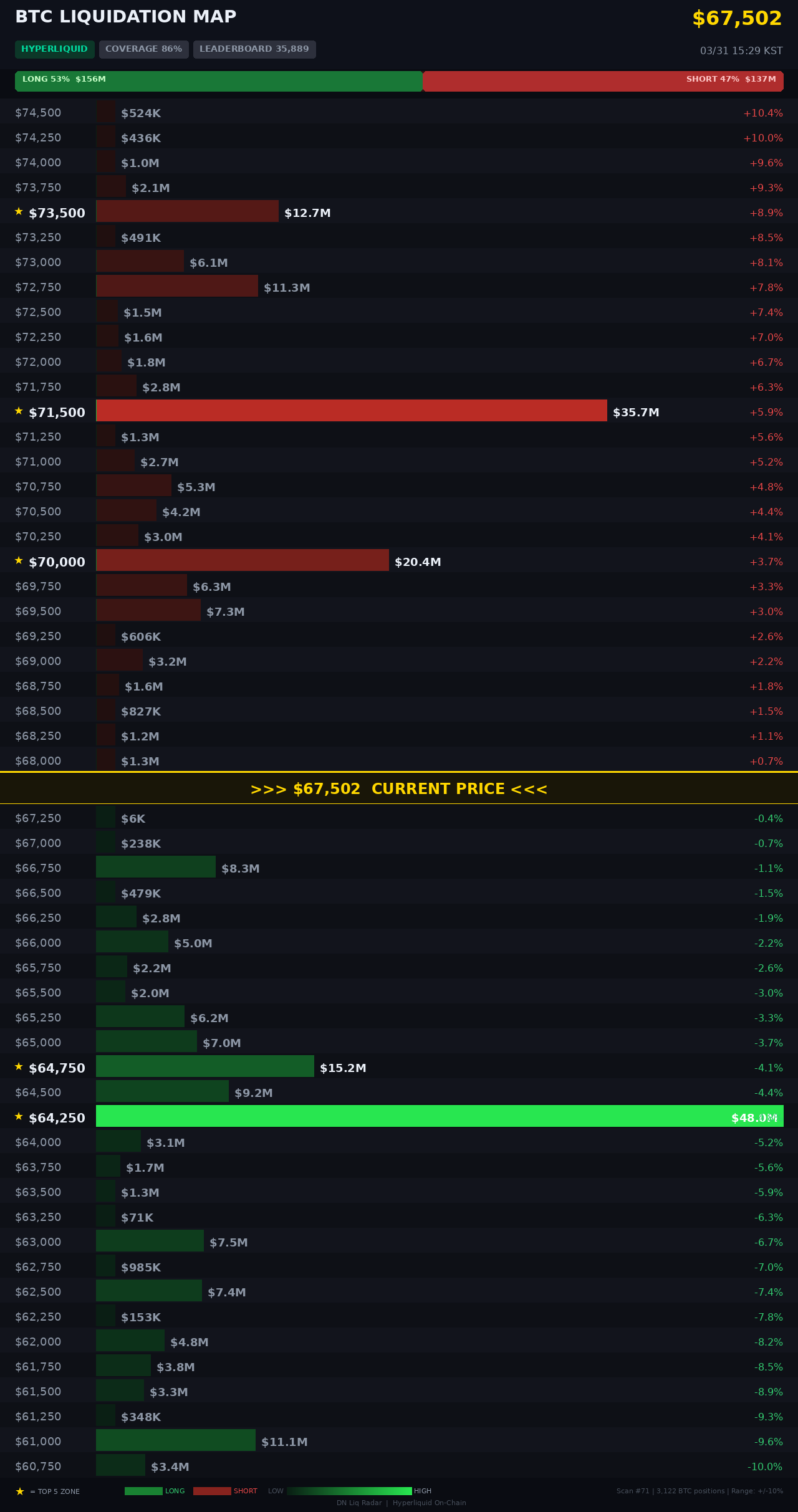798x1512 pixels.
Task: Click the star icon beside $64,250
Action: pyautogui.click(x=19, y=1117)
